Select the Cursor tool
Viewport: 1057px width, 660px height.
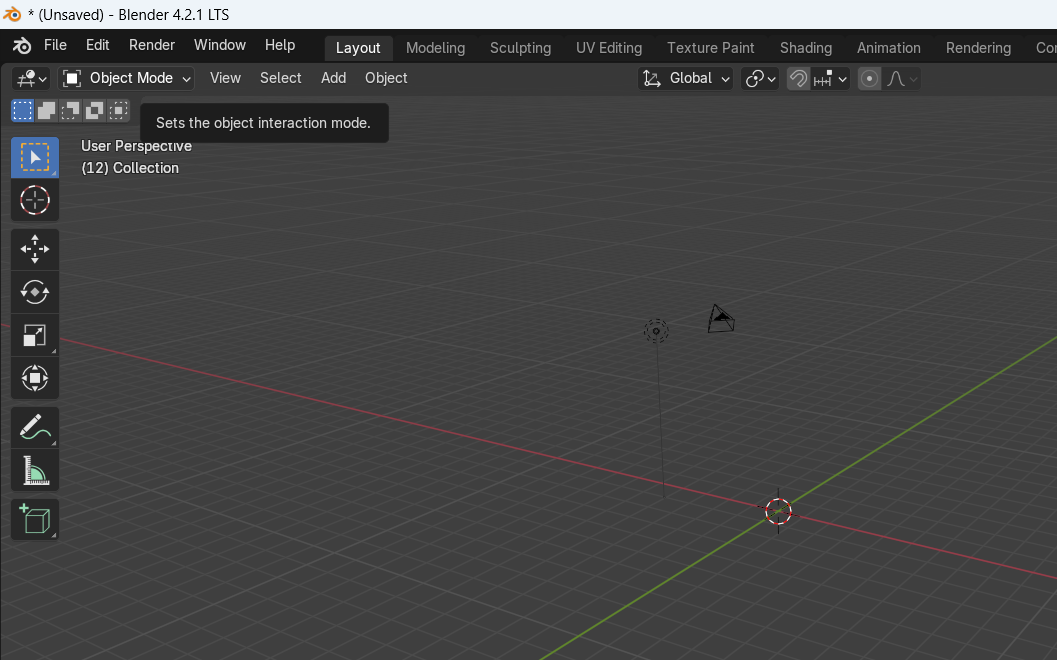pyautogui.click(x=35, y=200)
